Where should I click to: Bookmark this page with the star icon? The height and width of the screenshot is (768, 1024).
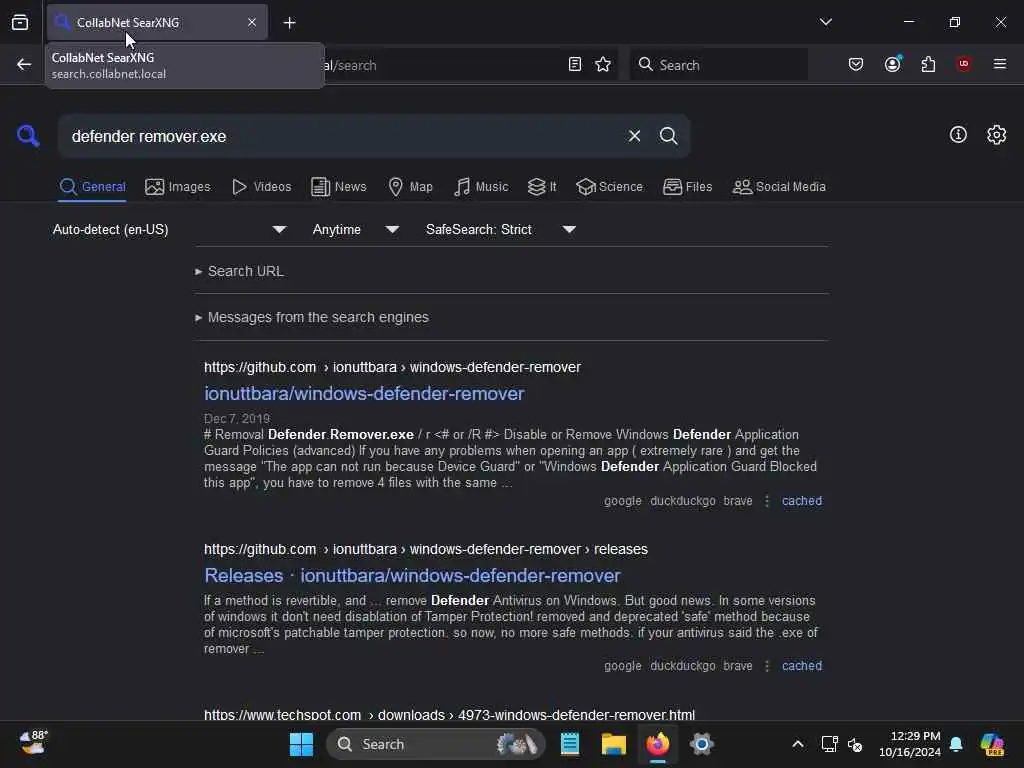[603, 65]
